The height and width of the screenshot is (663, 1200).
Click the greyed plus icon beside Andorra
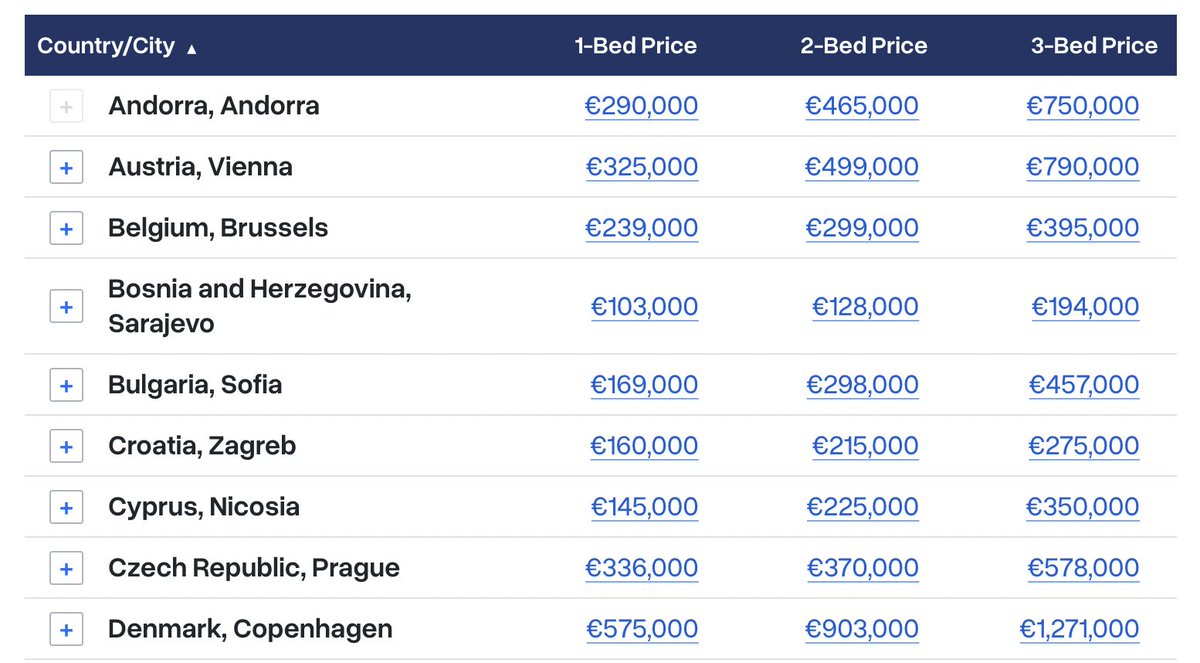point(66,106)
